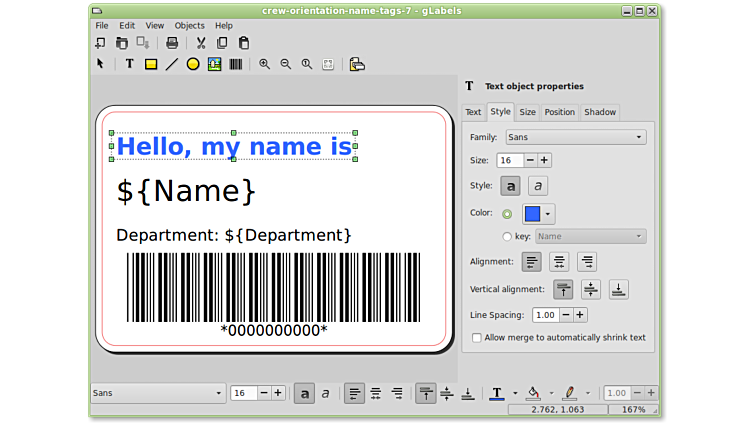
Task: Pick the Ellipse tool
Action: pyautogui.click(x=193, y=64)
